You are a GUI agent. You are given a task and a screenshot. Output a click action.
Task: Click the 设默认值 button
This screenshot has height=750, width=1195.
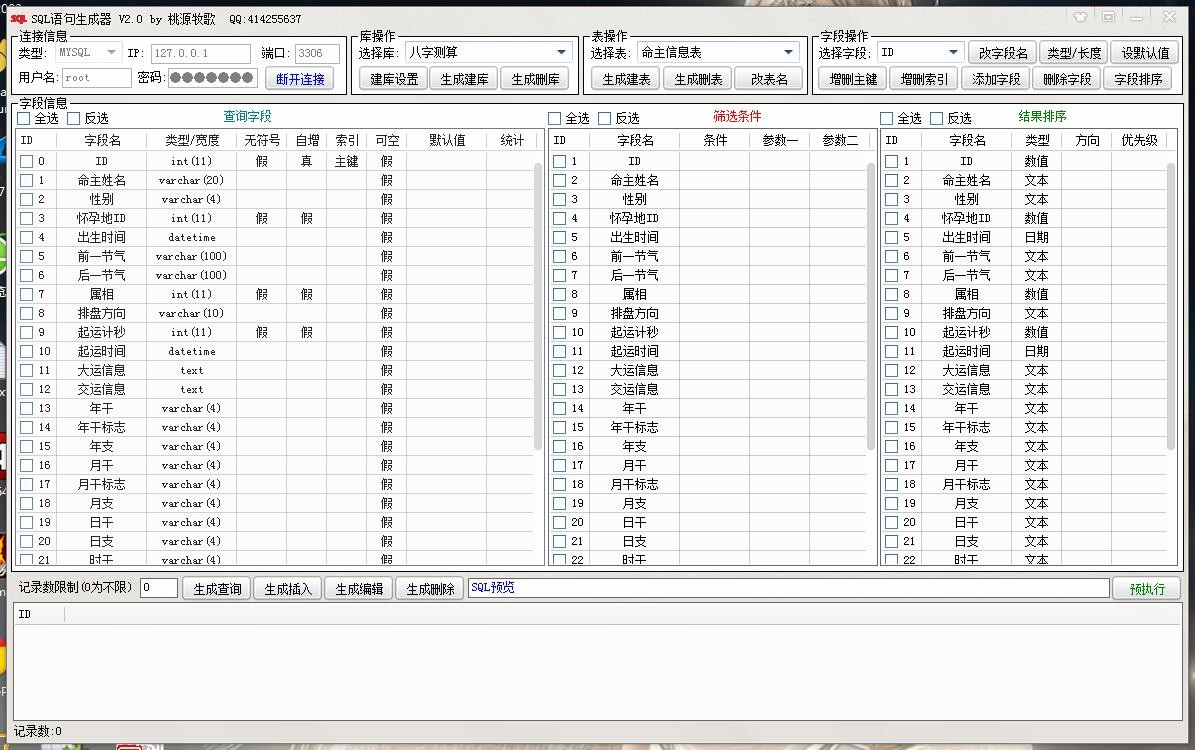pyautogui.click(x=1145, y=53)
